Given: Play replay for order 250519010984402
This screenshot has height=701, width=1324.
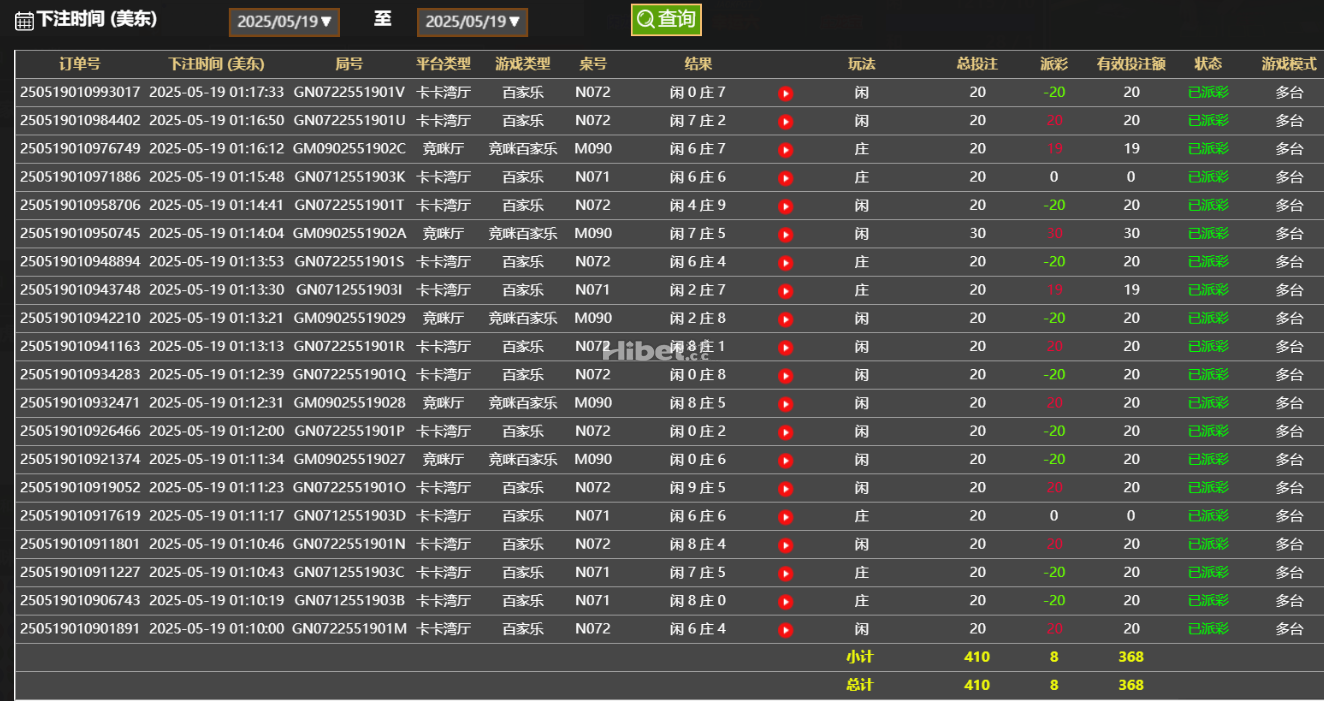Looking at the screenshot, I should [x=786, y=121].
